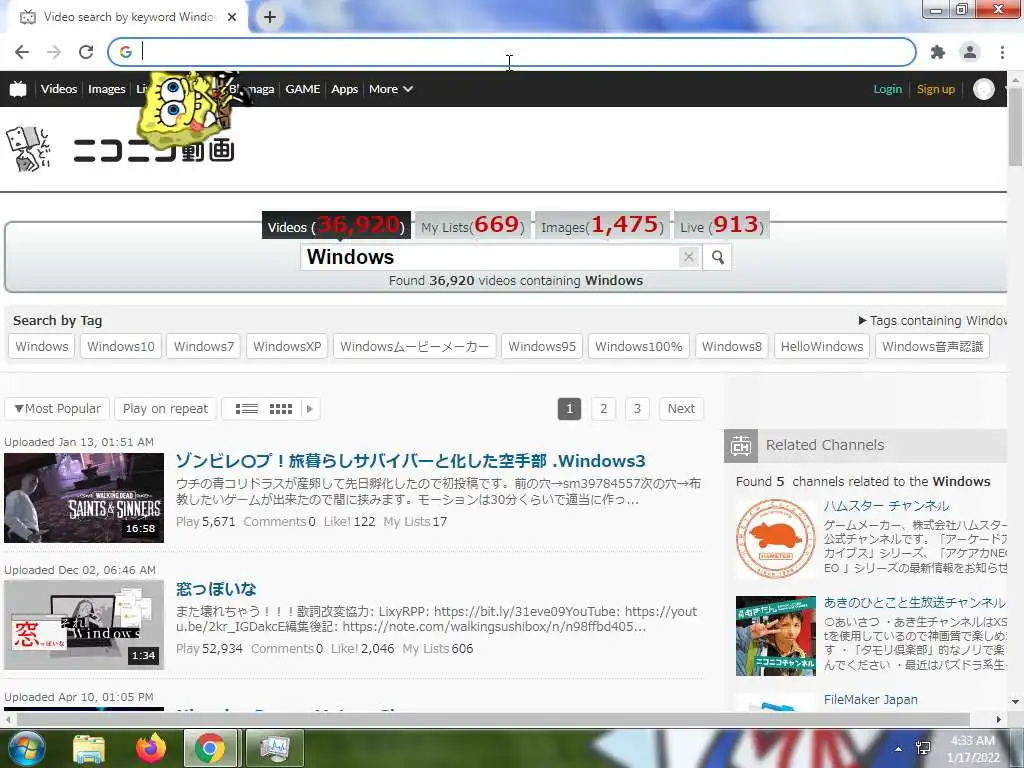
Task: Go to results page 2
Action: point(603,409)
